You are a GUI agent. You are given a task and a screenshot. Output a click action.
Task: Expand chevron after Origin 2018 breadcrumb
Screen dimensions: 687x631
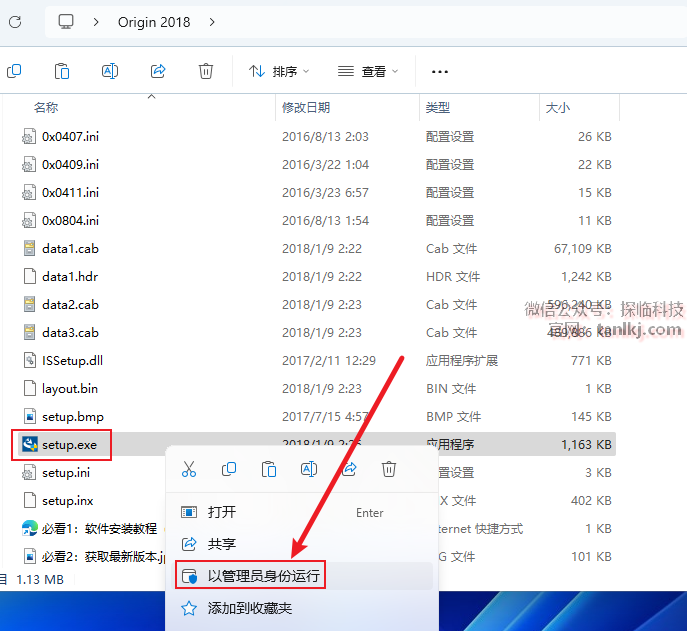tap(212, 22)
